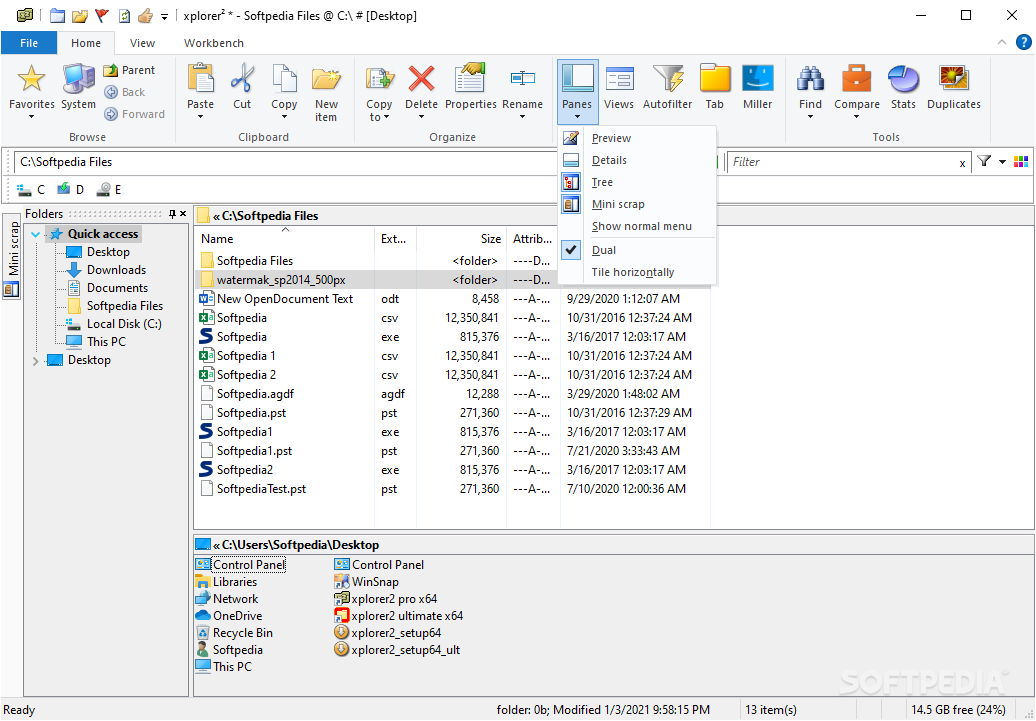
Task: Select New OpenDocument Text file
Action: pyautogui.click(x=285, y=299)
